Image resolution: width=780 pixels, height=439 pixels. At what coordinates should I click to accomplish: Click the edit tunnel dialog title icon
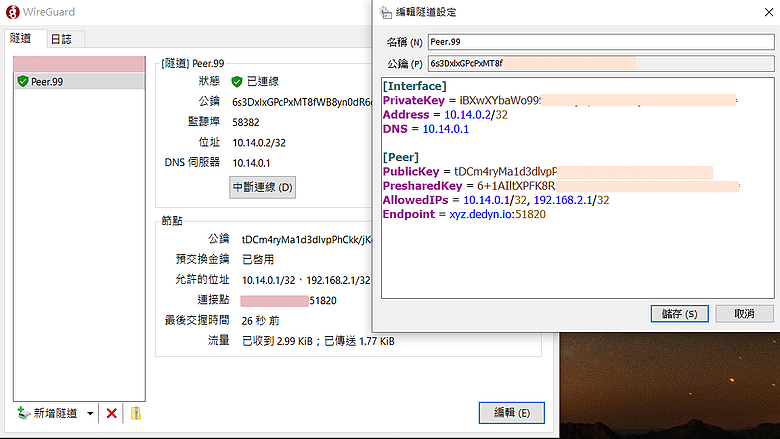(386, 12)
